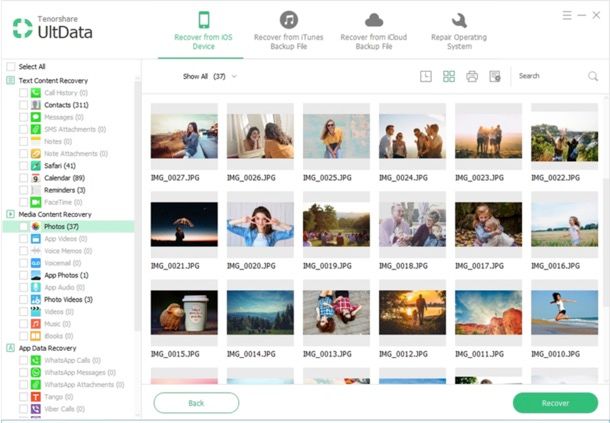Check the Photo Videos (3) checkbox

(23, 300)
